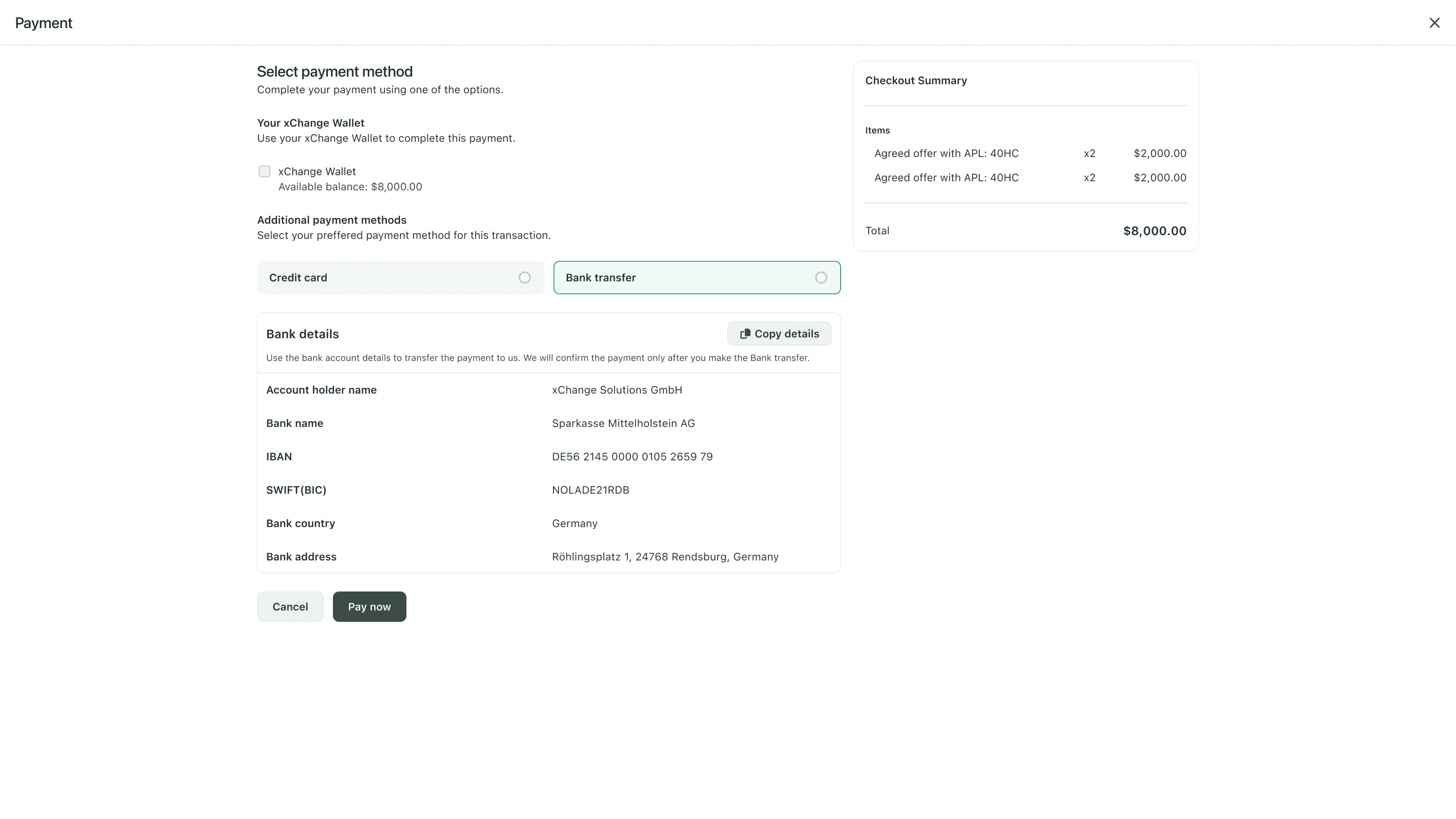Screen dimensions: 1456x819
Task: Click the copy icon in Copy details
Action: click(745, 334)
